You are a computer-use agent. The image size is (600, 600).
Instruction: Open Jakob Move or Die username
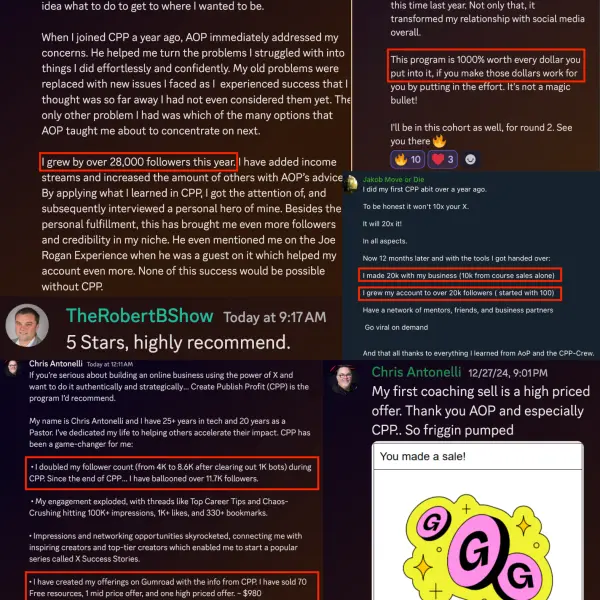pyautogui.click(x=393, y=179)
